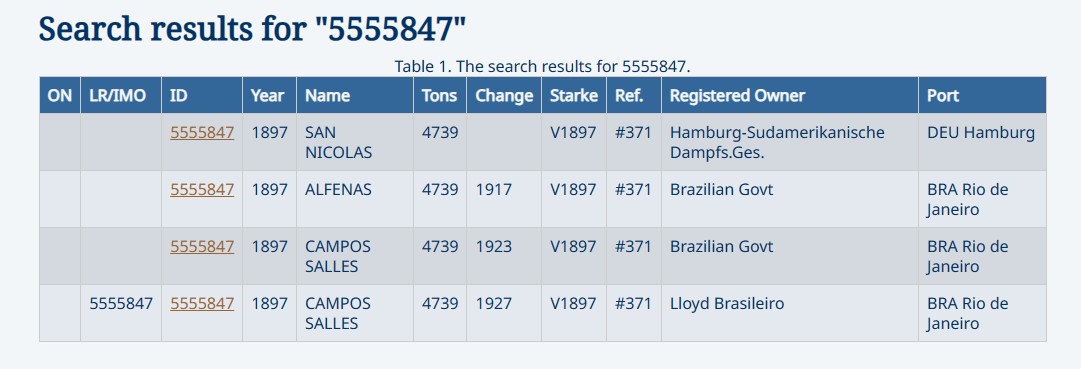
Task: Select the Ref. column header
Action: pyautogui.click(x=634, y=95)
